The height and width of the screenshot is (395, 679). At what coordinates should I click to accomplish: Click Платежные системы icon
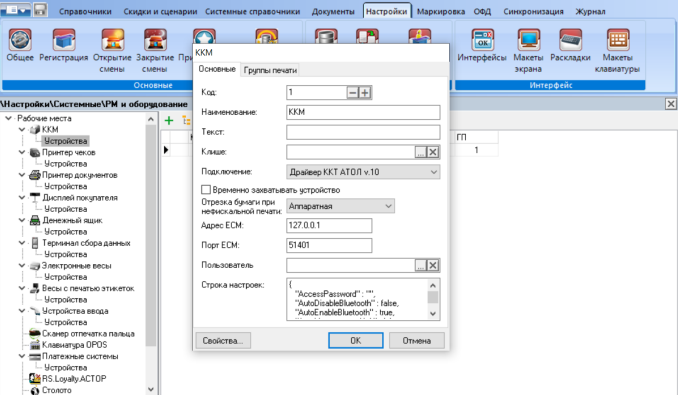[35, 356]
